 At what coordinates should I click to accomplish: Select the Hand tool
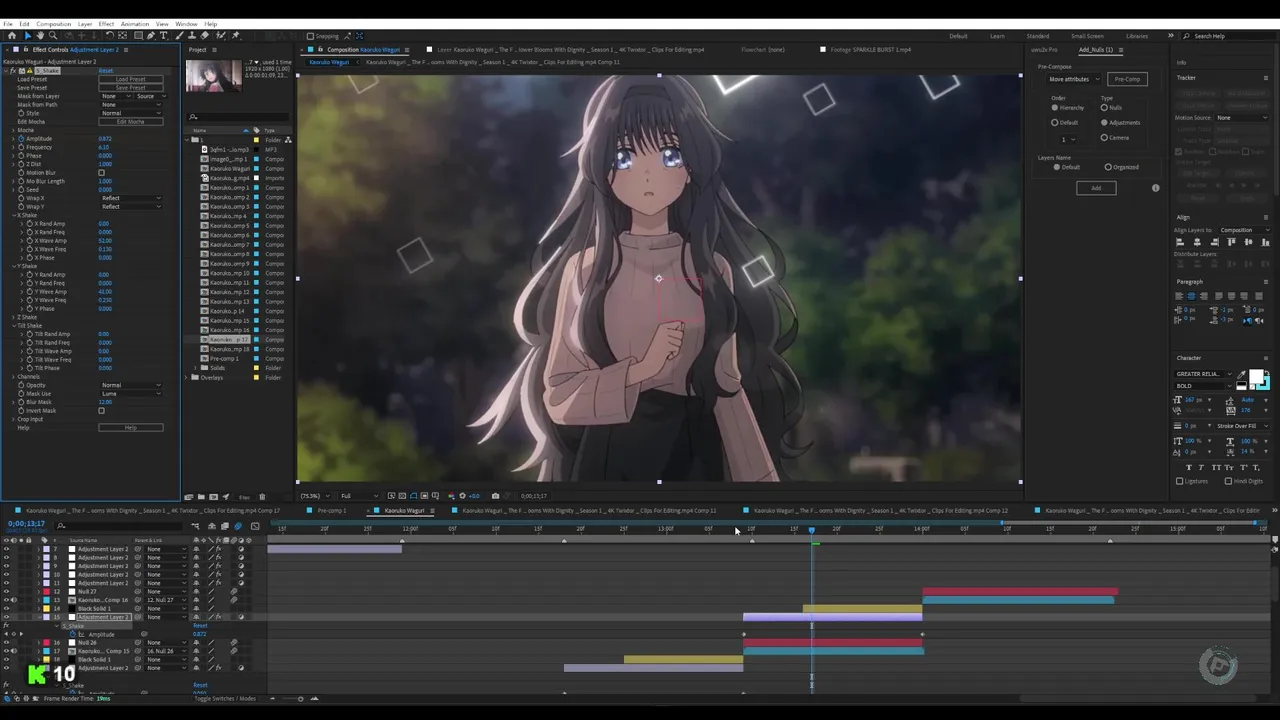(40, 35)
